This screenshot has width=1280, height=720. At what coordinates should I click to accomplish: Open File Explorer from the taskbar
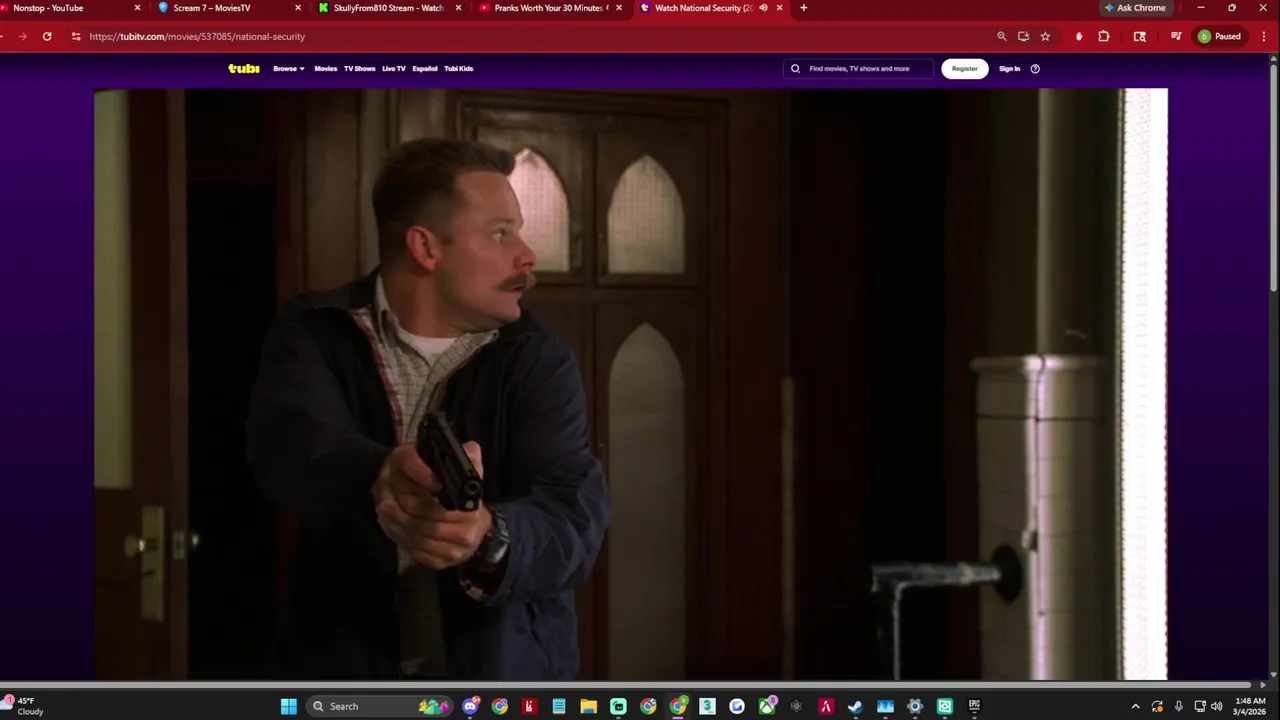click(589, 706)
